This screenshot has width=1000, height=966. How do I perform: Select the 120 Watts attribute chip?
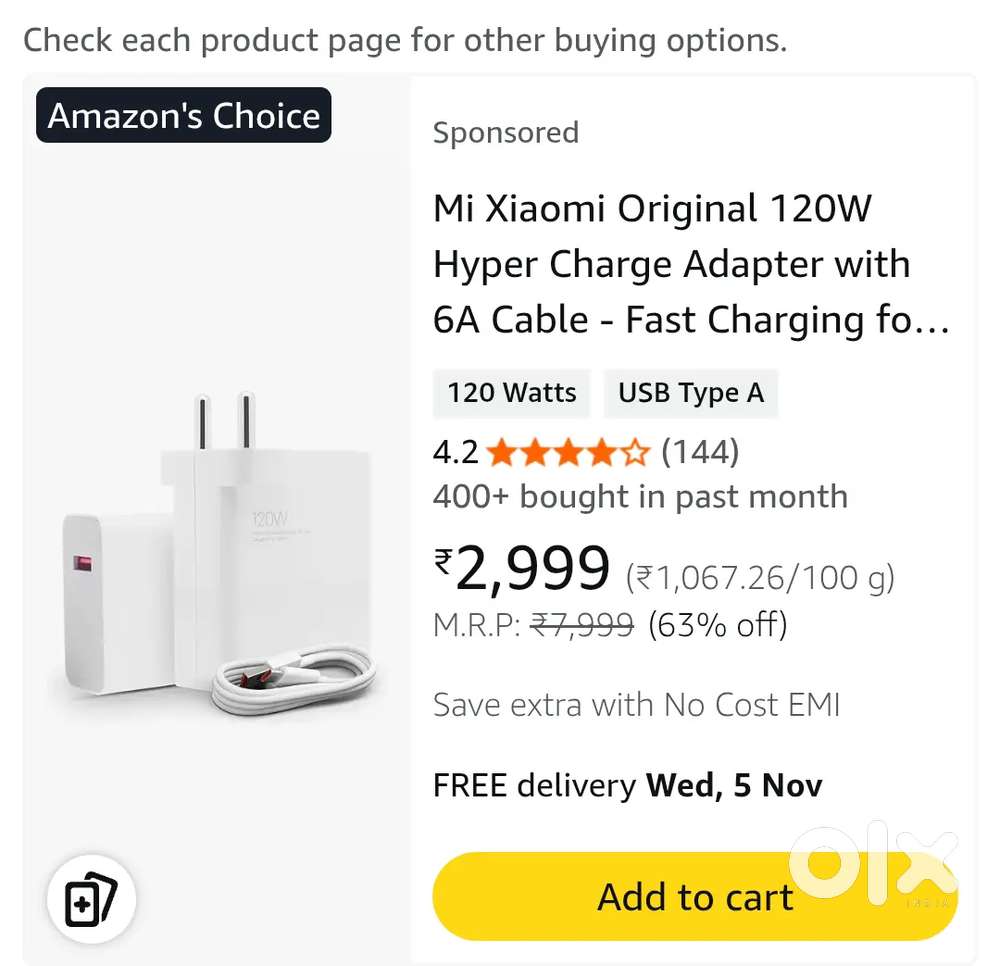click(x=511, y=393)
